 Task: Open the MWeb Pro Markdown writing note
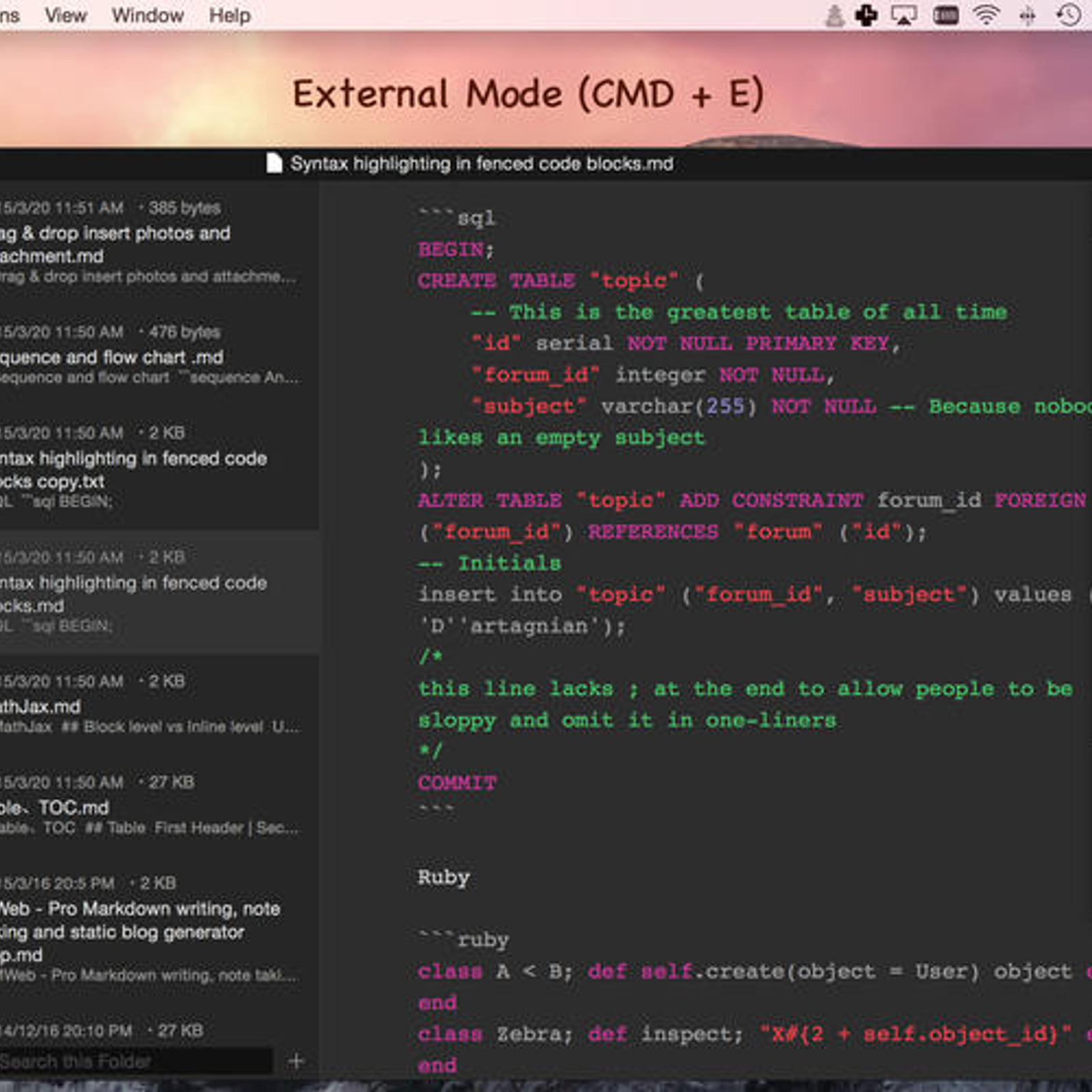(x=160, y=930)
